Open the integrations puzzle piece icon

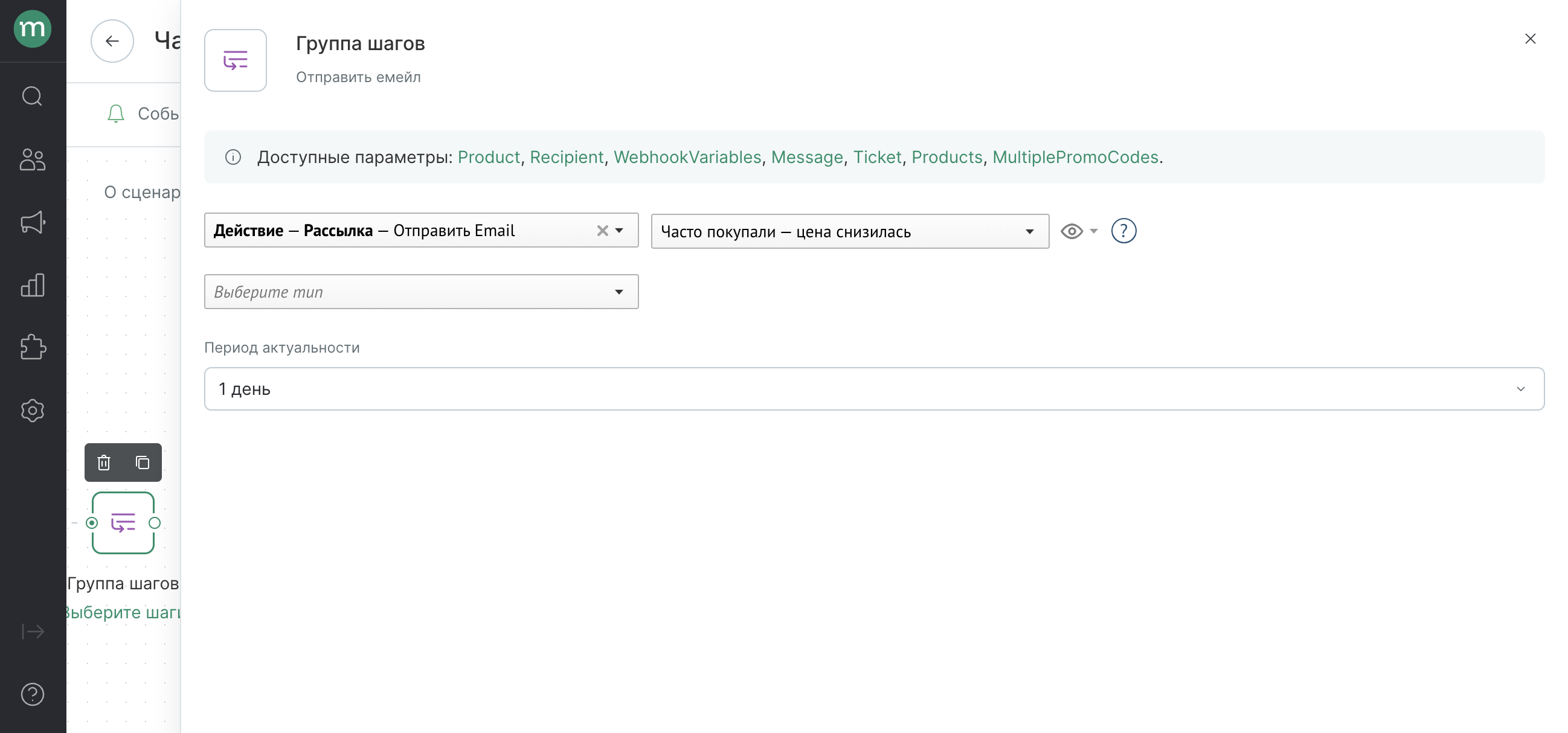tap(32, 347)
